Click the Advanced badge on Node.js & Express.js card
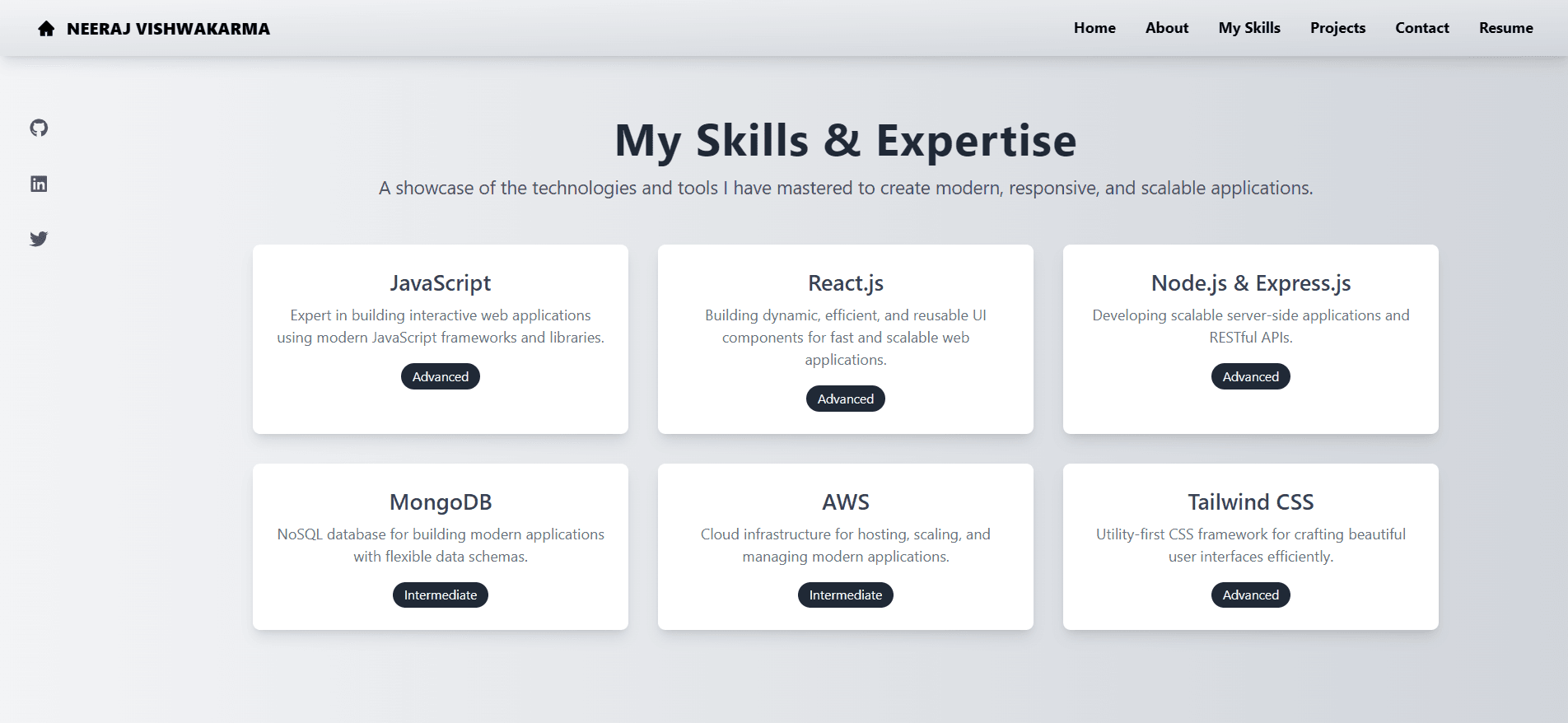1568x723 pixels. coord(1251,376)
